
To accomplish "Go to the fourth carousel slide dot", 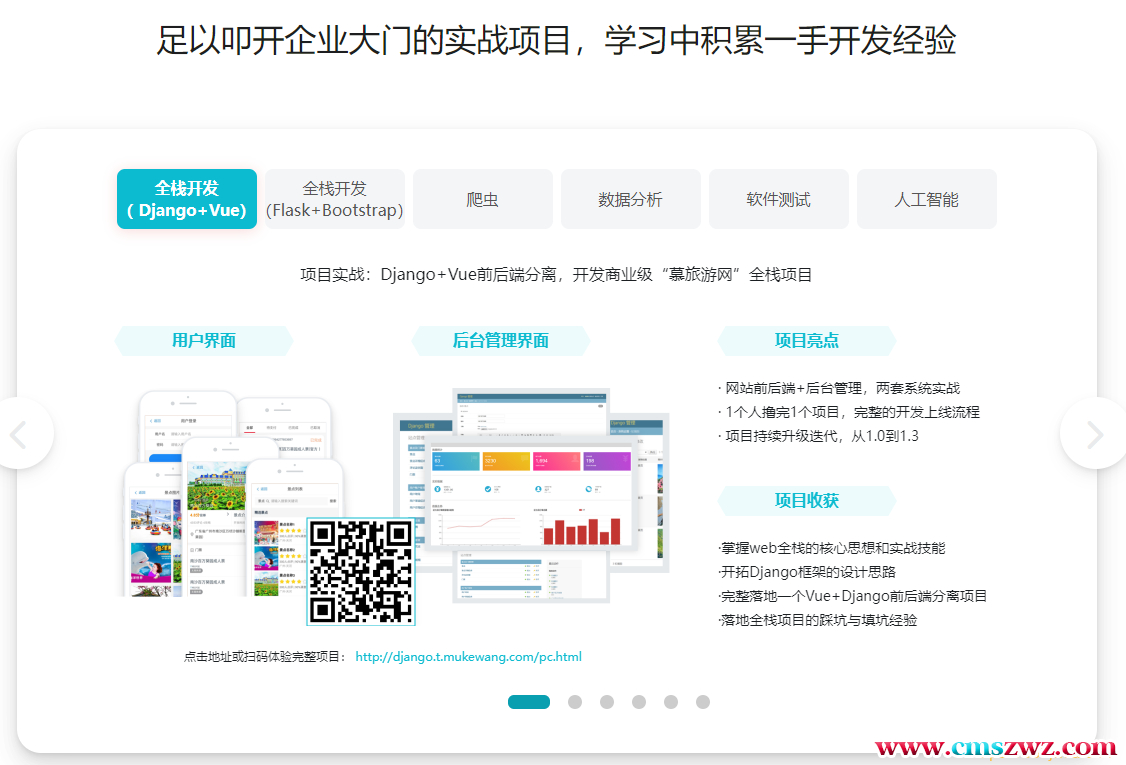I will [639, 702].
